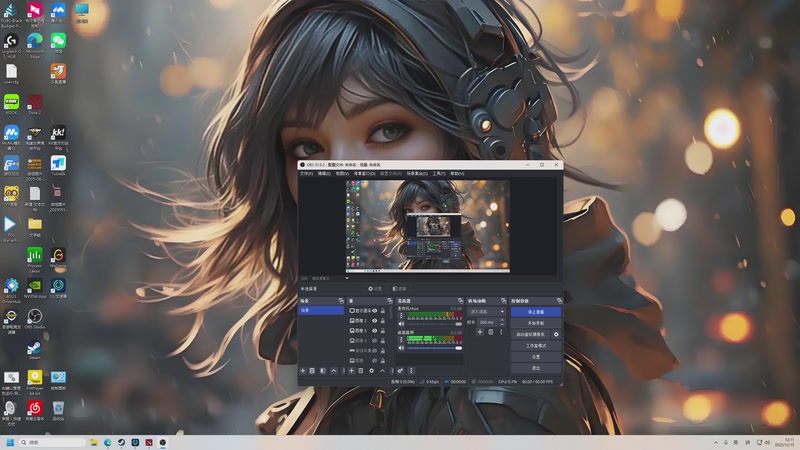The image size is (800, 450).
Task: Open transition properties three-dot icon
Action: [x=501, y=332]
